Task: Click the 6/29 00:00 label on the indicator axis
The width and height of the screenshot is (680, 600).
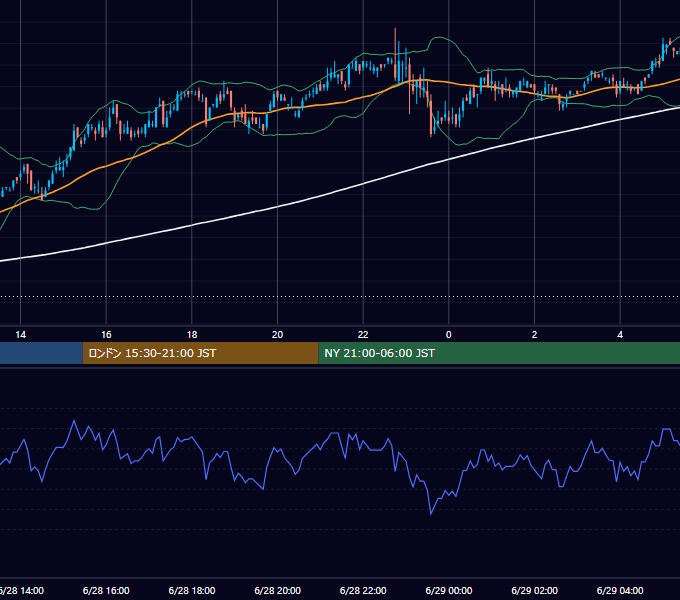Action: 449,590
